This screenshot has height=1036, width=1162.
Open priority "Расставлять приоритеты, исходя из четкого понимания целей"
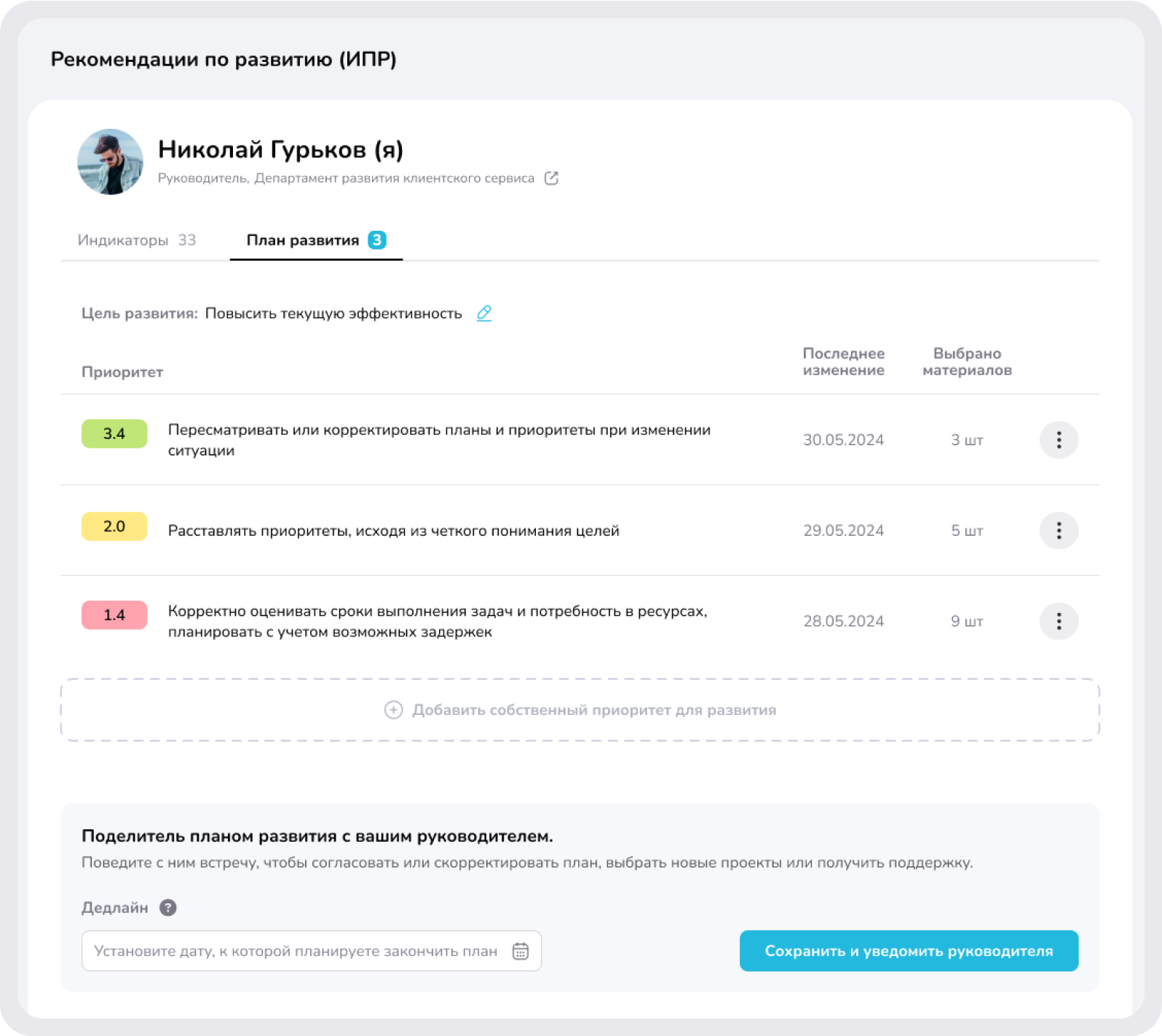pyautogui.click(x=393, y=531)
